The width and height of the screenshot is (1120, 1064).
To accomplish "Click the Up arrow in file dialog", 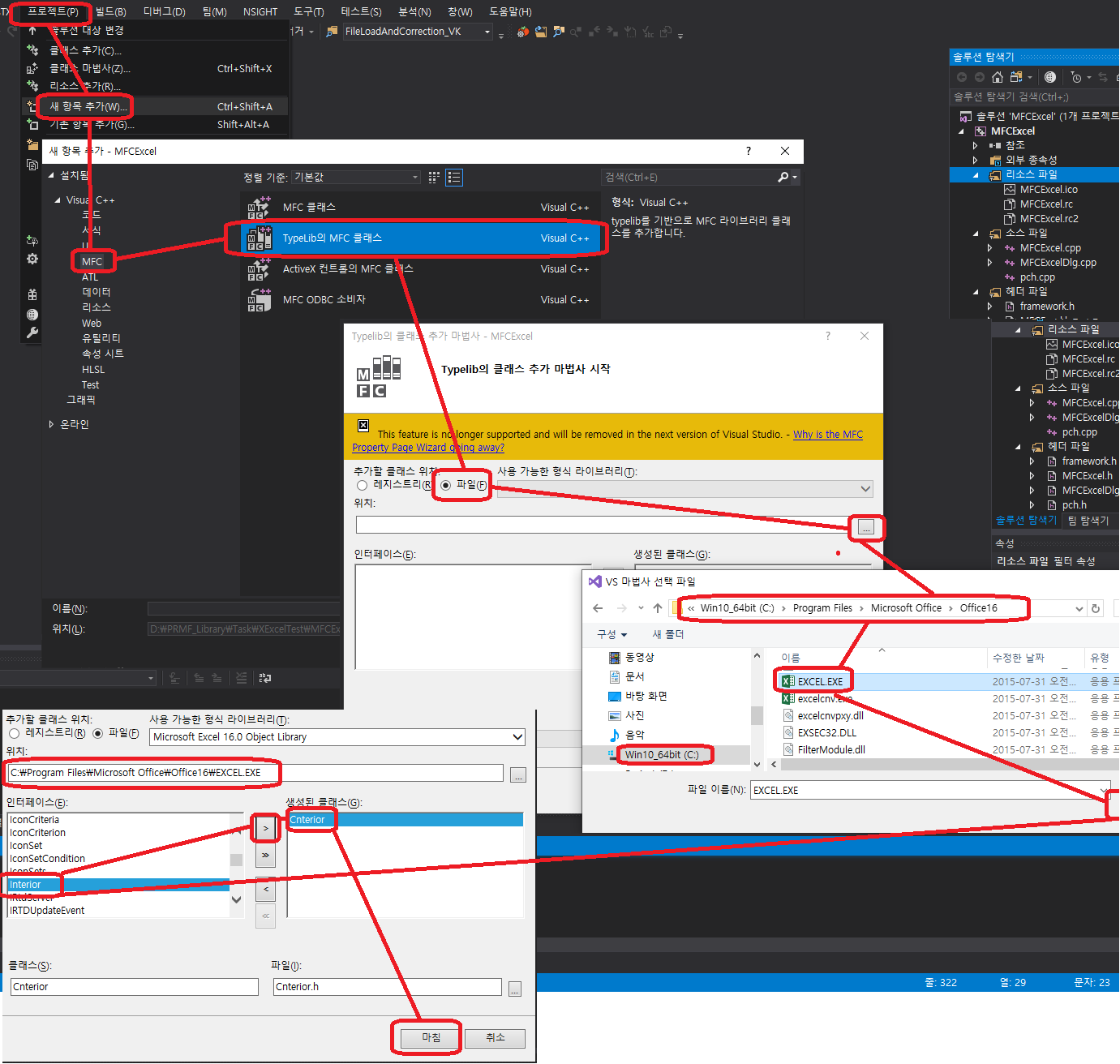I will (658, 608).
